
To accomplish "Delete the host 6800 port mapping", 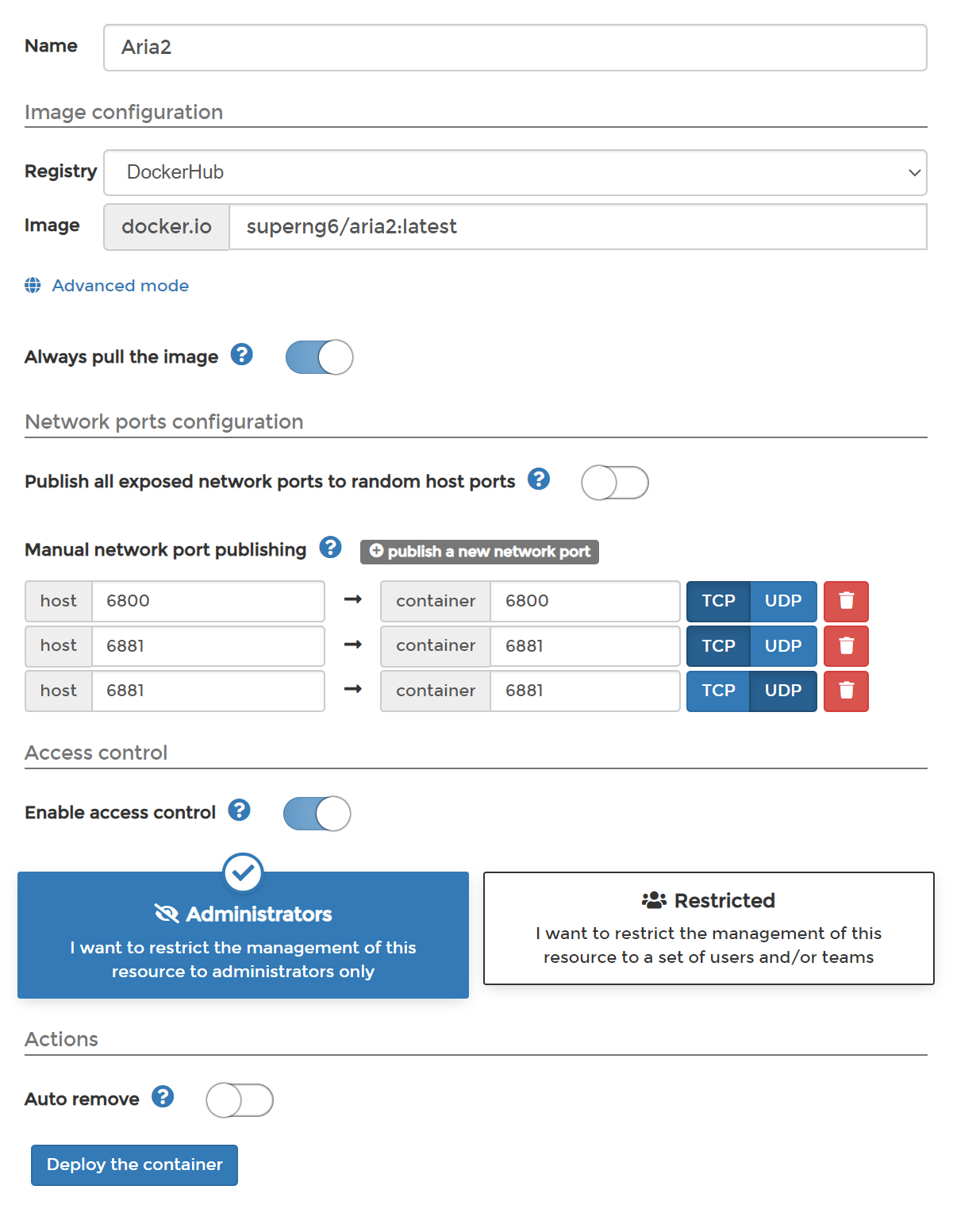I will click(846, 601).
